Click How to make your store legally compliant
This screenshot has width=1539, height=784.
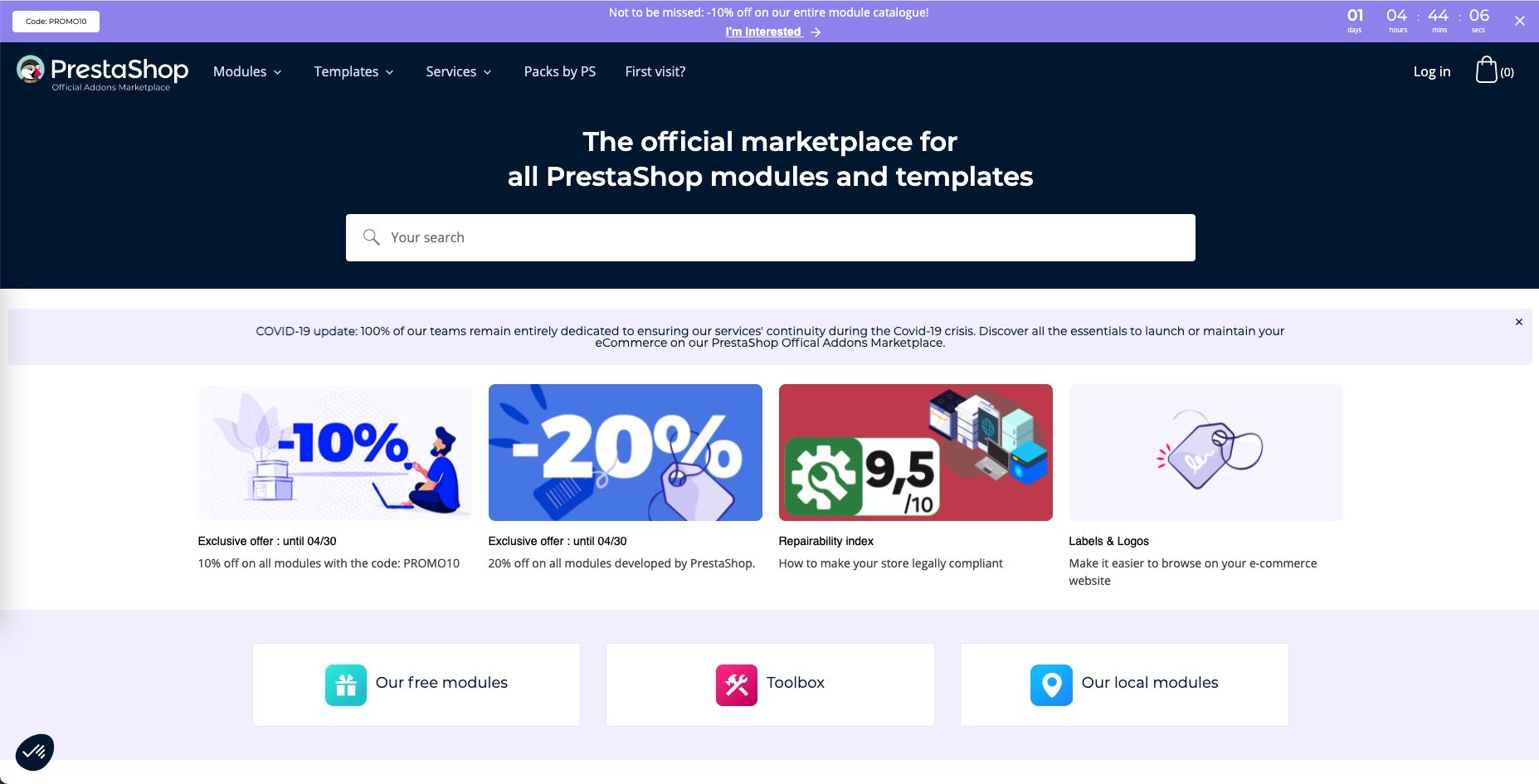890,563
